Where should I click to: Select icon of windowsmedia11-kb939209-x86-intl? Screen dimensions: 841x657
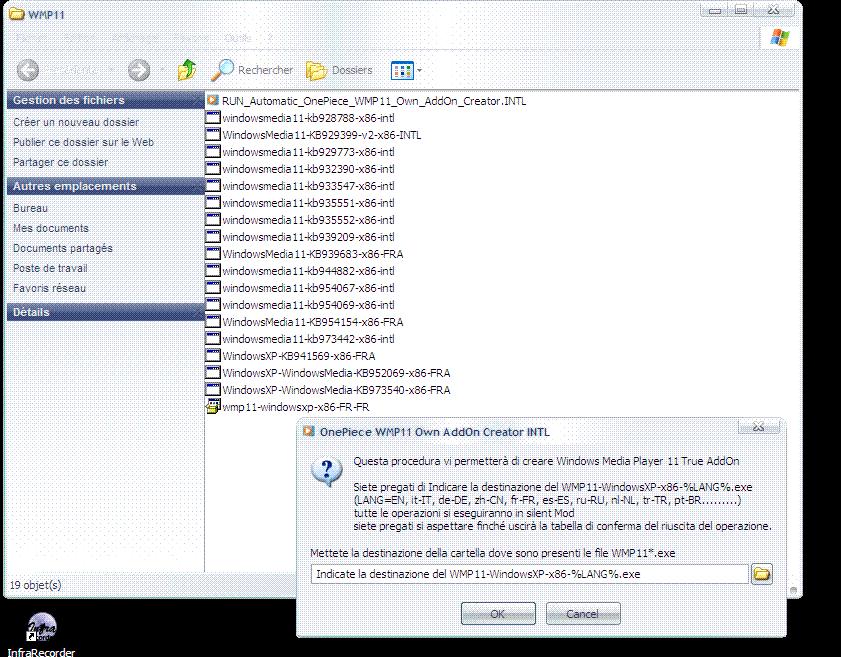(213, 237)
